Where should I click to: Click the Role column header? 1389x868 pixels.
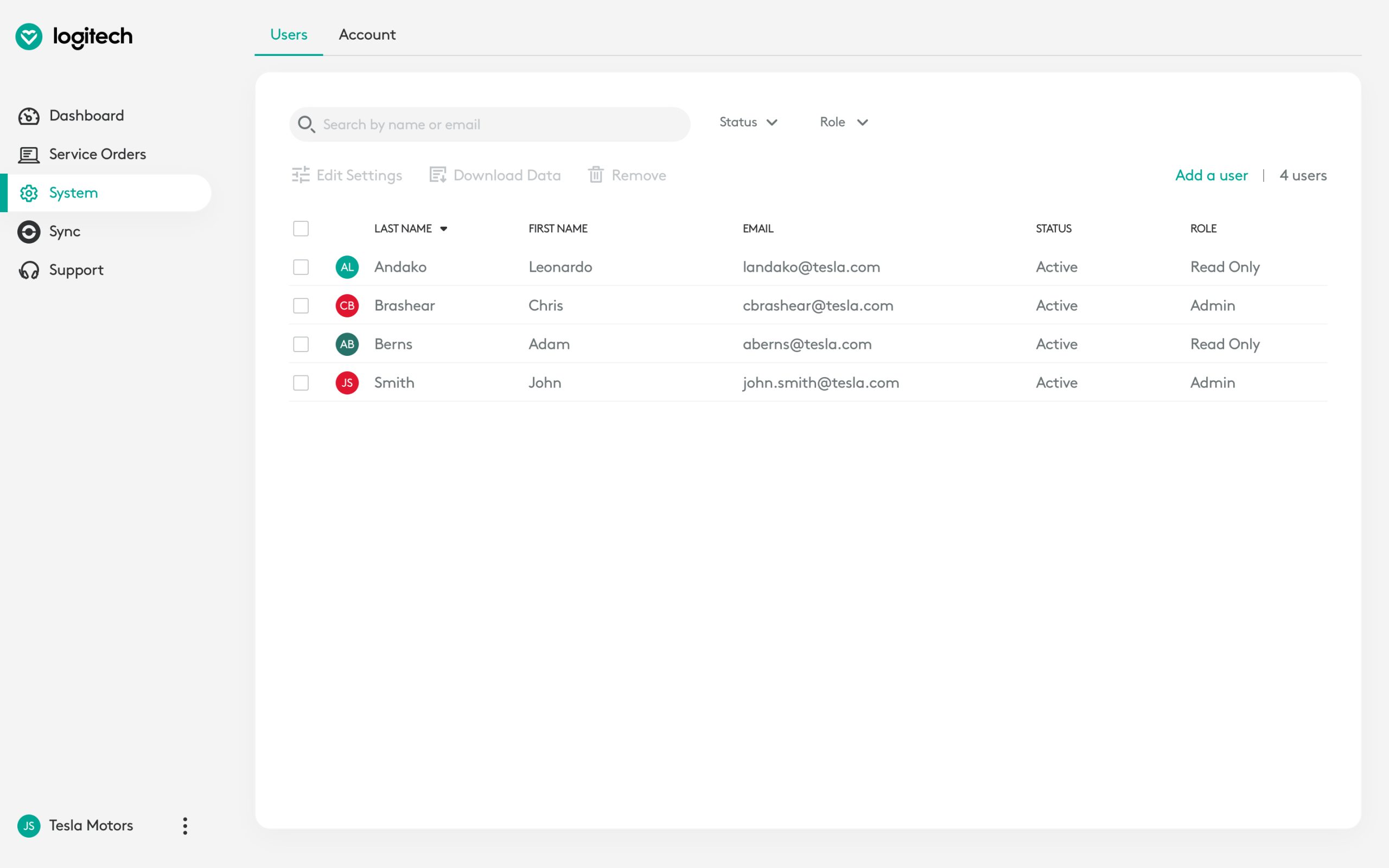point(1203,228)
